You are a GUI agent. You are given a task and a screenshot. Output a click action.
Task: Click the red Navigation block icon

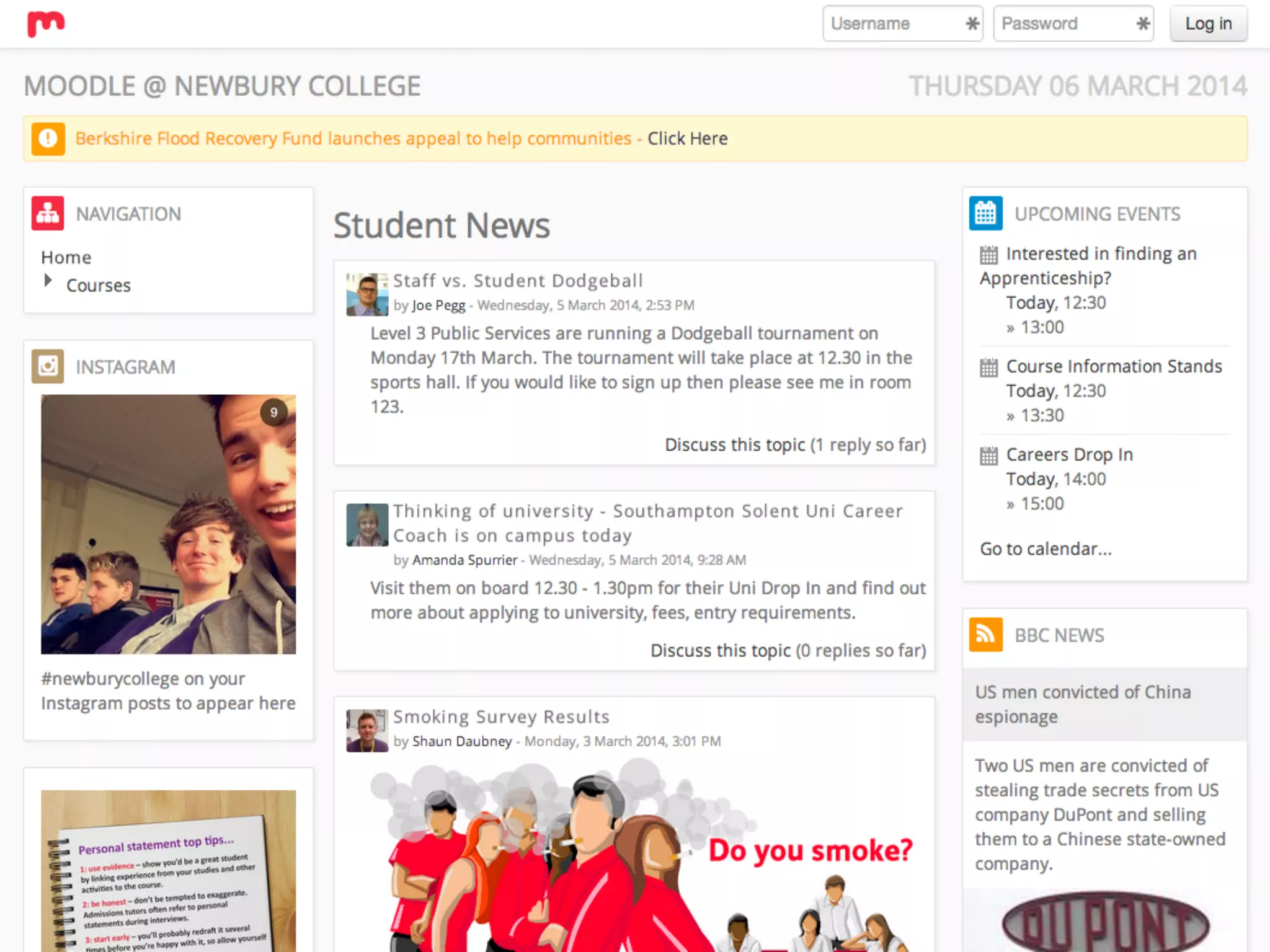click(x=48, y=214)
